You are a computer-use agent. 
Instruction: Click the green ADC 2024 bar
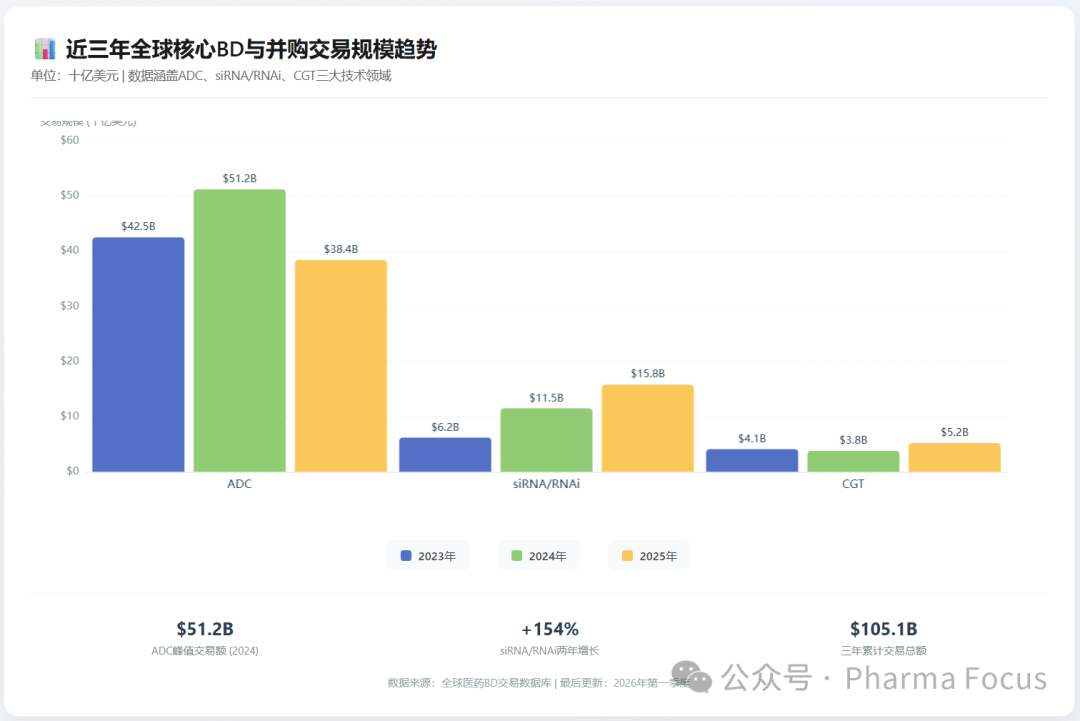[x=239, y=330]
